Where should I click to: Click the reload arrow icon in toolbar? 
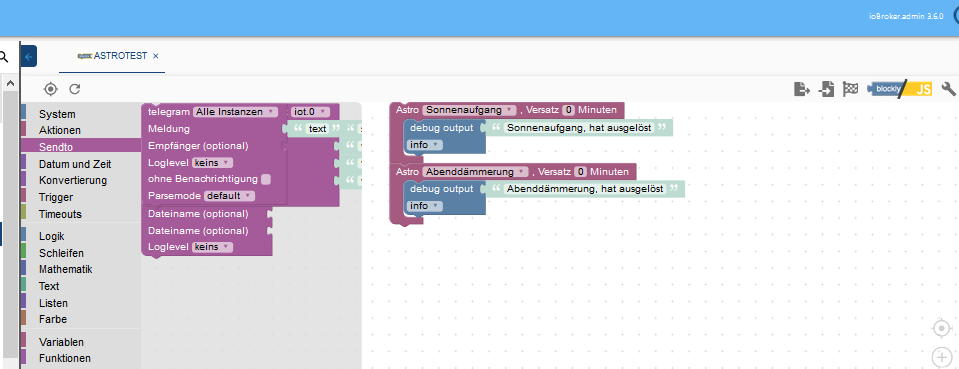(x=75, y=89)
